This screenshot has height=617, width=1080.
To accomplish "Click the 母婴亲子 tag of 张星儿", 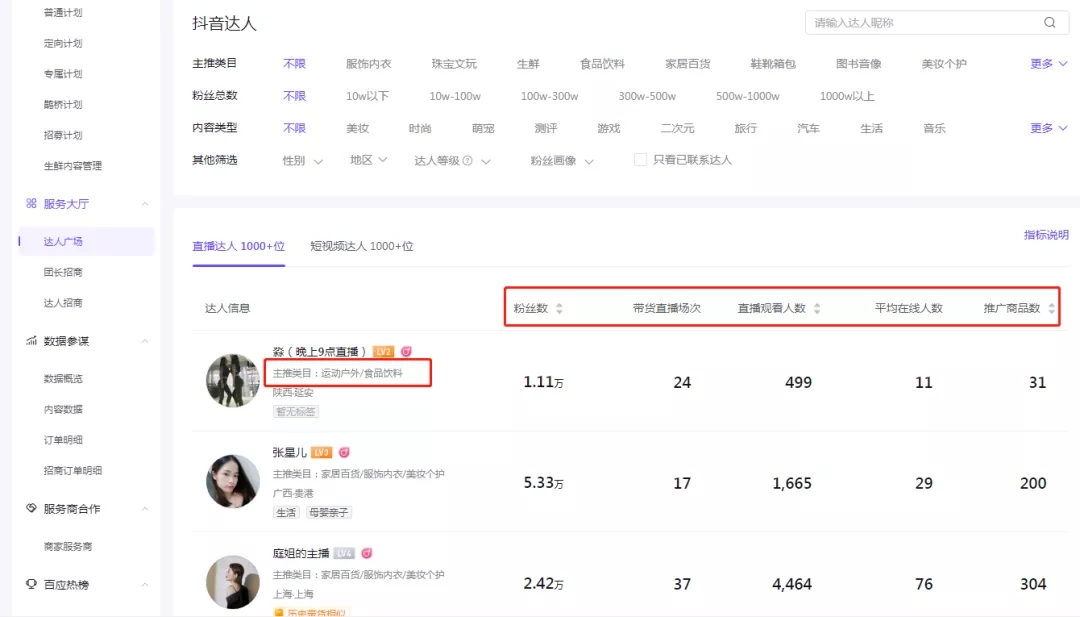I will pyautogui.click(x=329, y=512).
